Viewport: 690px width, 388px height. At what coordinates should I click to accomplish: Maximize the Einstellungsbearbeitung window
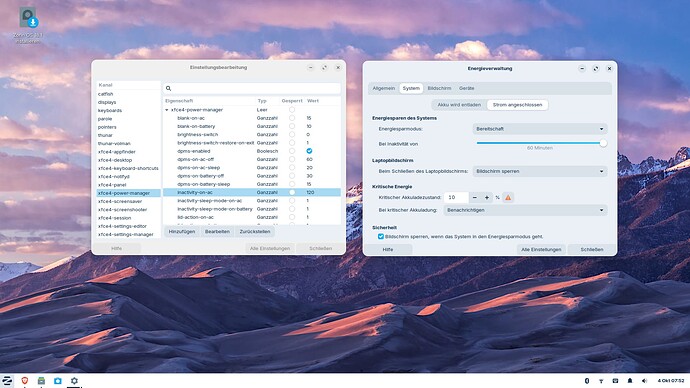(324, 68)
